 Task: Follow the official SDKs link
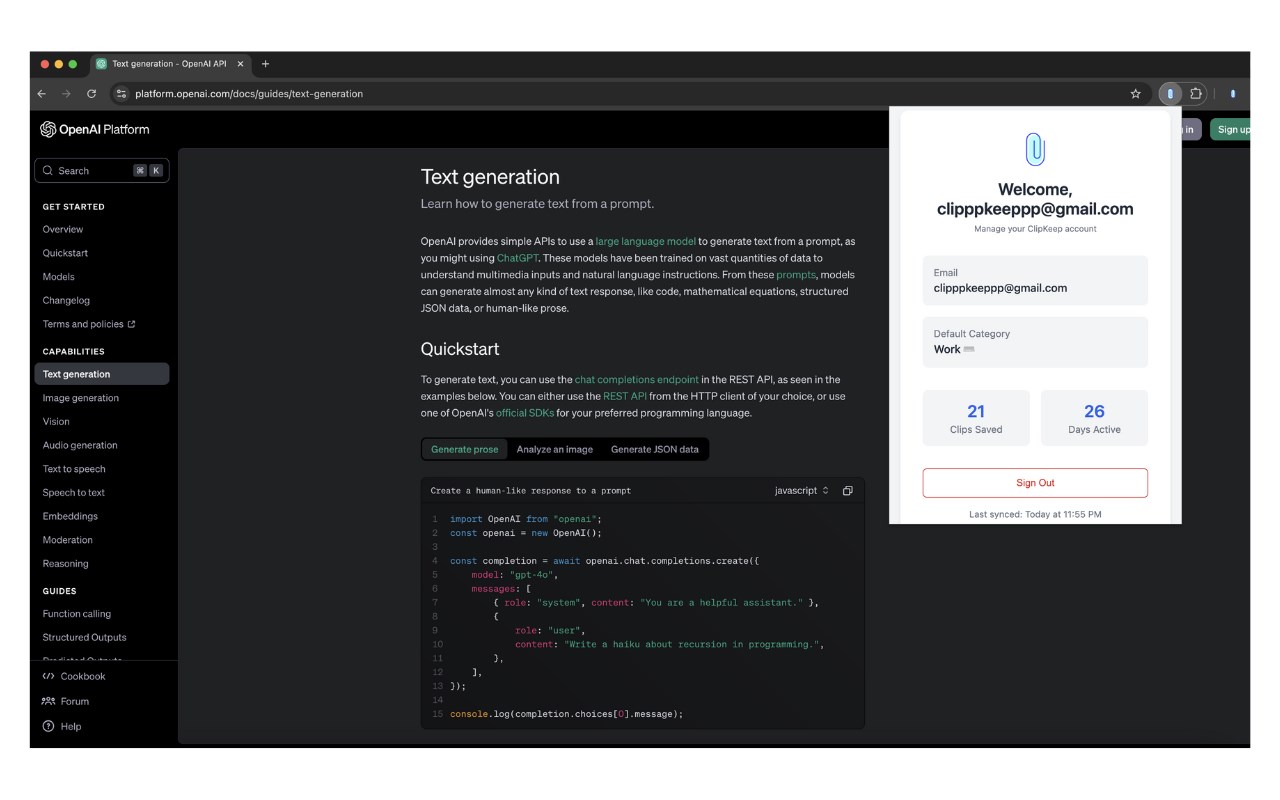click(525, 413)
